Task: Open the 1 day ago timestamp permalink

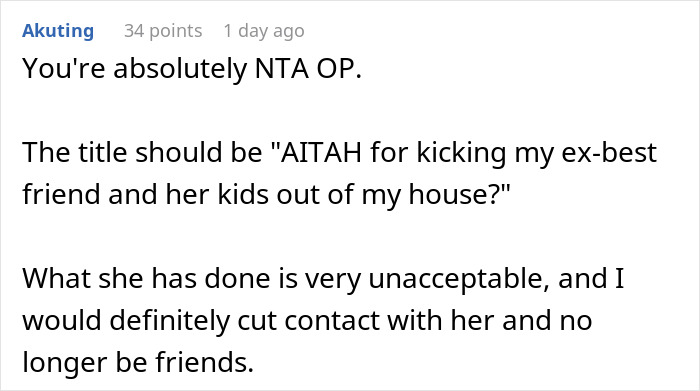Action: click(x=264, y=31)
